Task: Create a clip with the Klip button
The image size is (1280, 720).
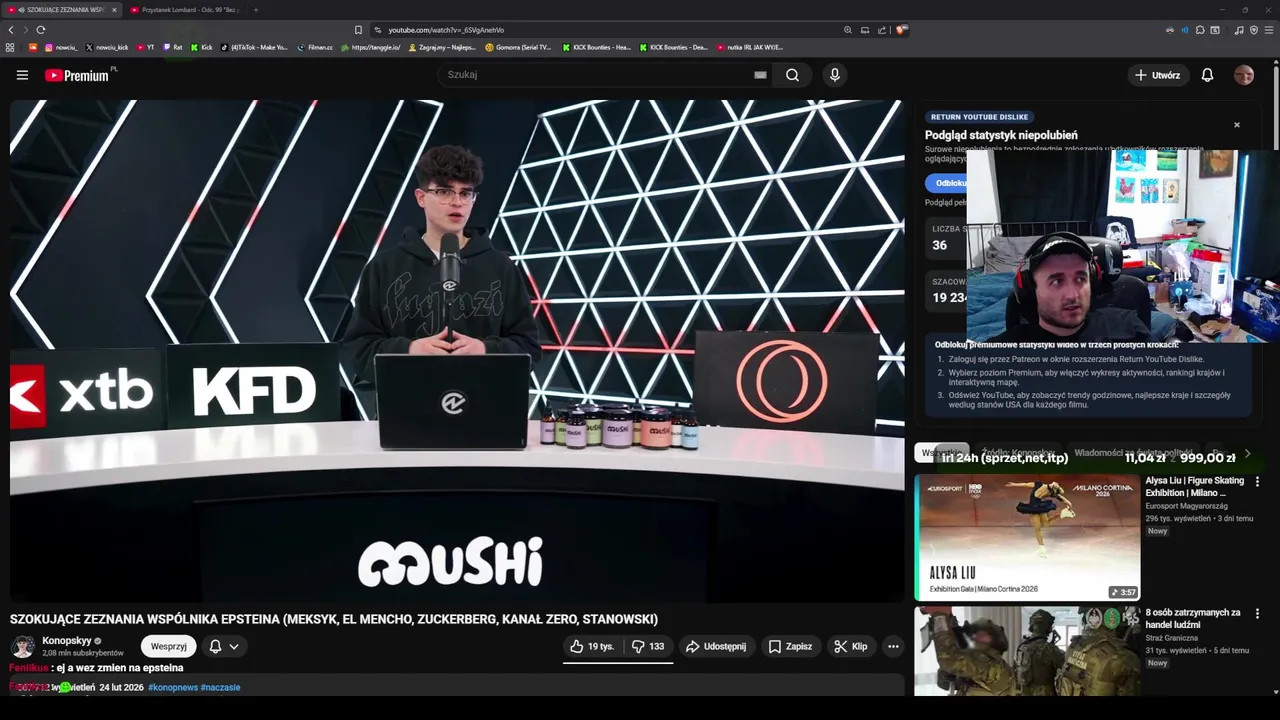Action: click(x=851, y=647)
